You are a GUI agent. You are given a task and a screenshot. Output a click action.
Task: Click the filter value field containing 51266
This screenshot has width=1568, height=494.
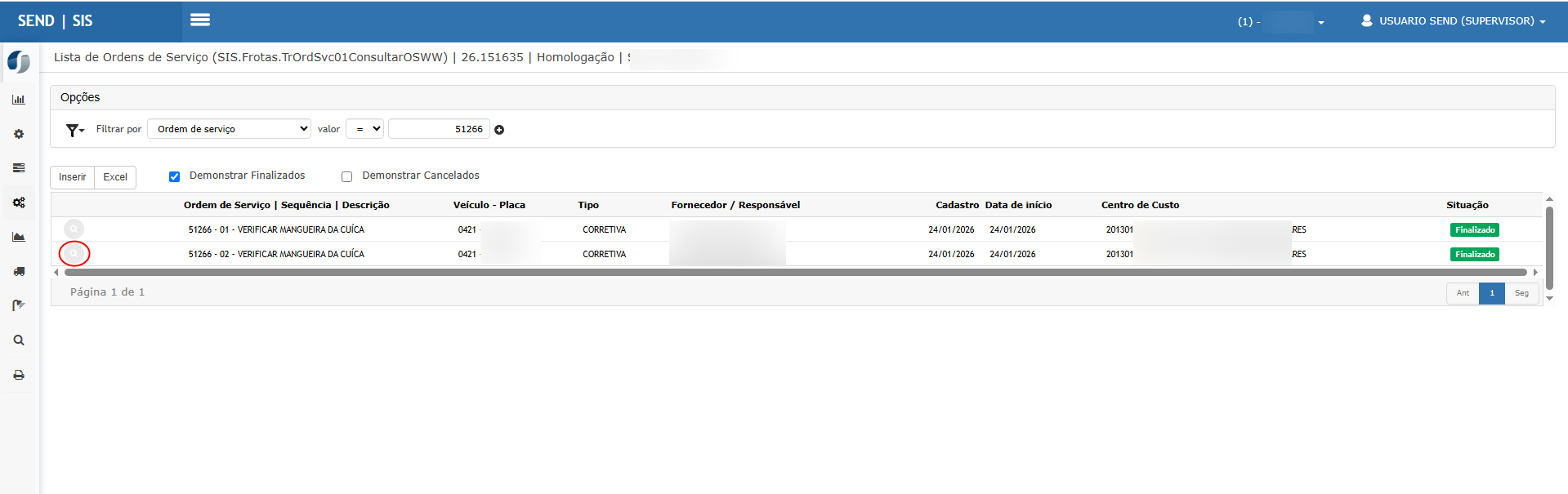tap(439, 129)
